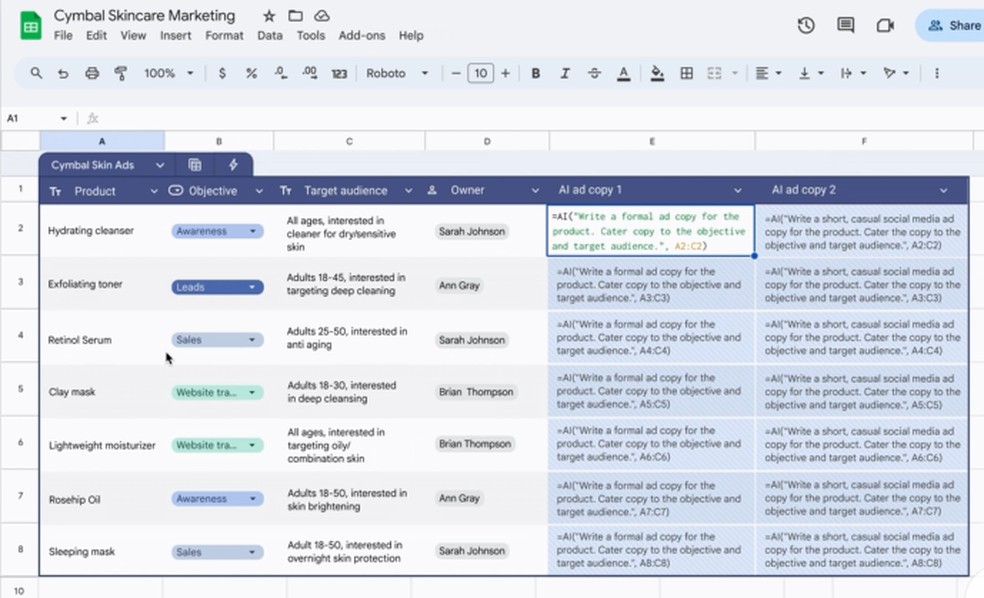
Task: Expand the Cymbal Skin Ads table menu
Action: click(159, 165)
